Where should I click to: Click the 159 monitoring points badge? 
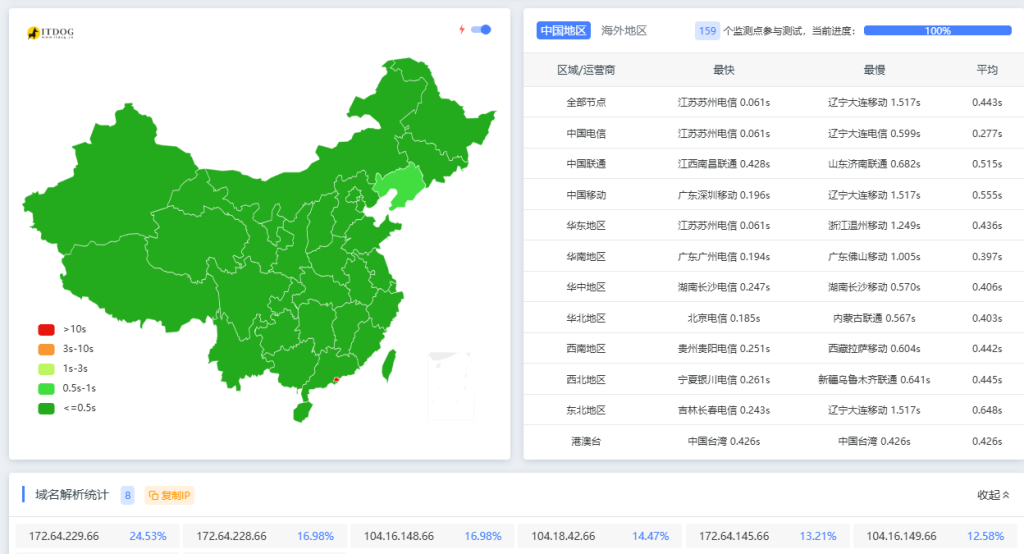coord(707,31)
